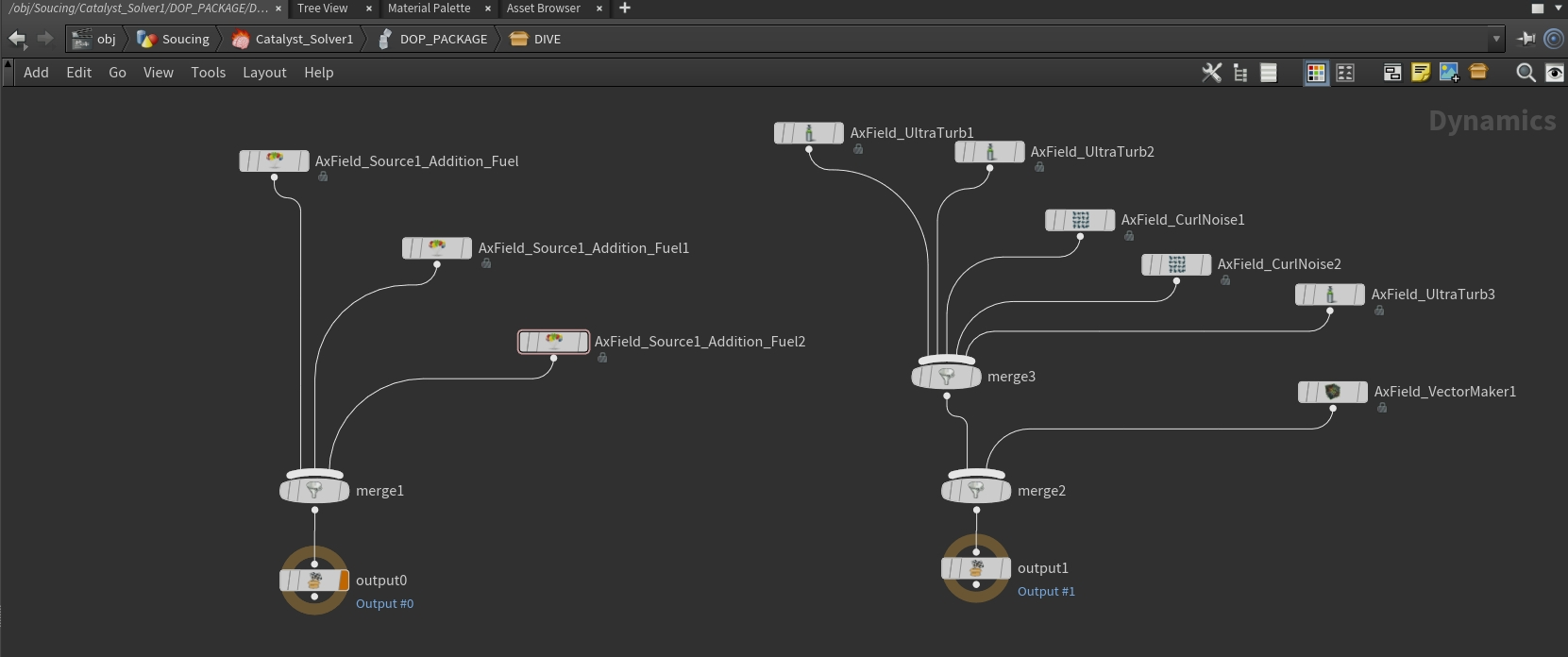The width and height of the screenshot is (1568, 657).
Task: Add a new pane tab
Action: click(624, 8)
